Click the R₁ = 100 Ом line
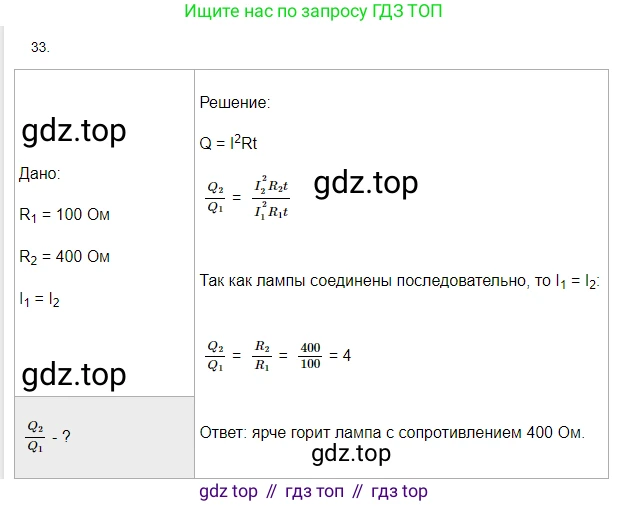628x506 pixels. tap(64, 215)
